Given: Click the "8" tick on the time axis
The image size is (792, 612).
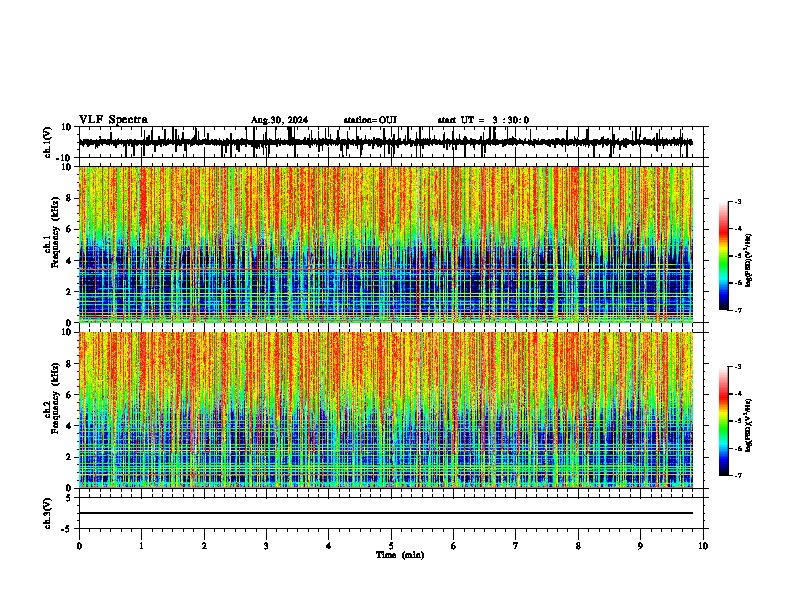Looking at the screenshot, I should (578, 546).
